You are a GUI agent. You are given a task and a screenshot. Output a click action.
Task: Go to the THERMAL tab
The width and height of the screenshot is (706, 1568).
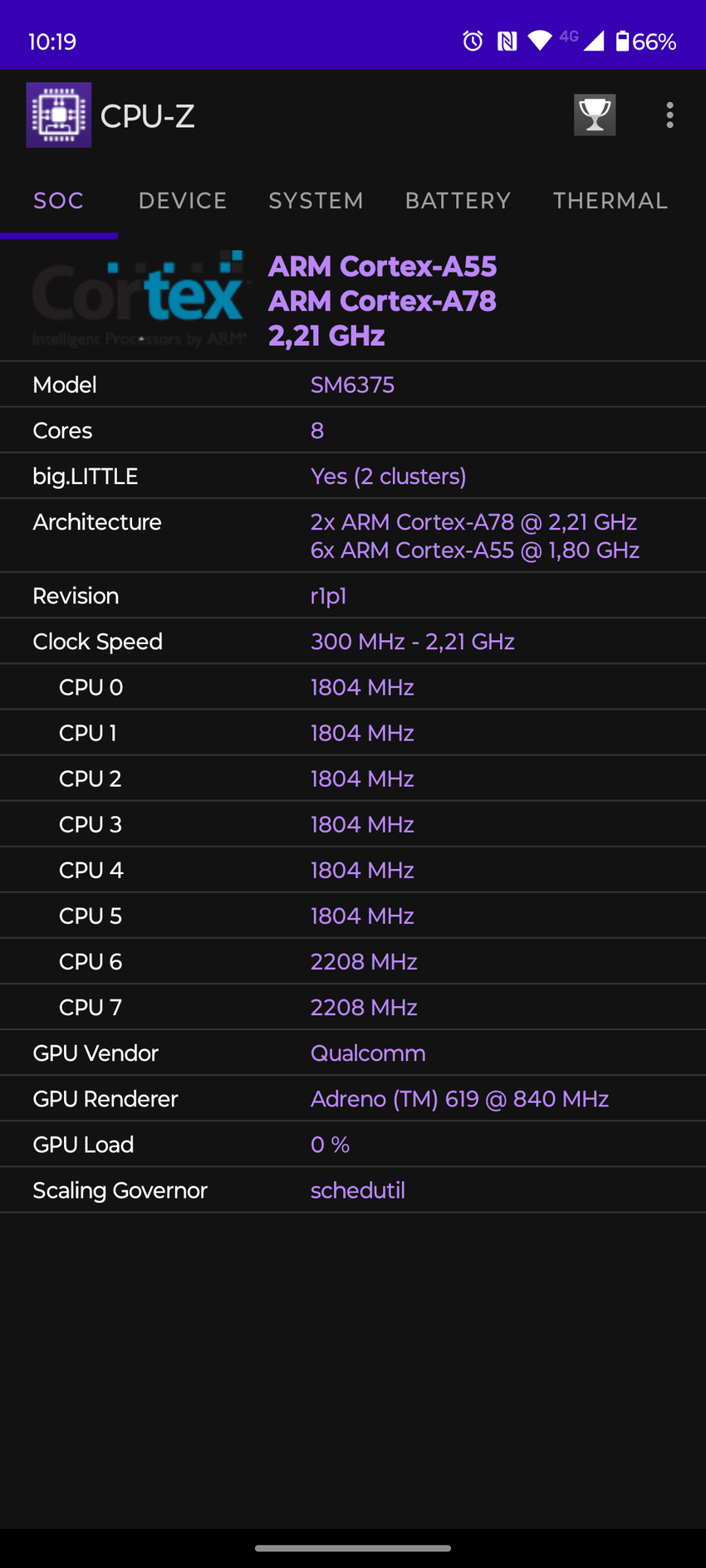point(610,201)
